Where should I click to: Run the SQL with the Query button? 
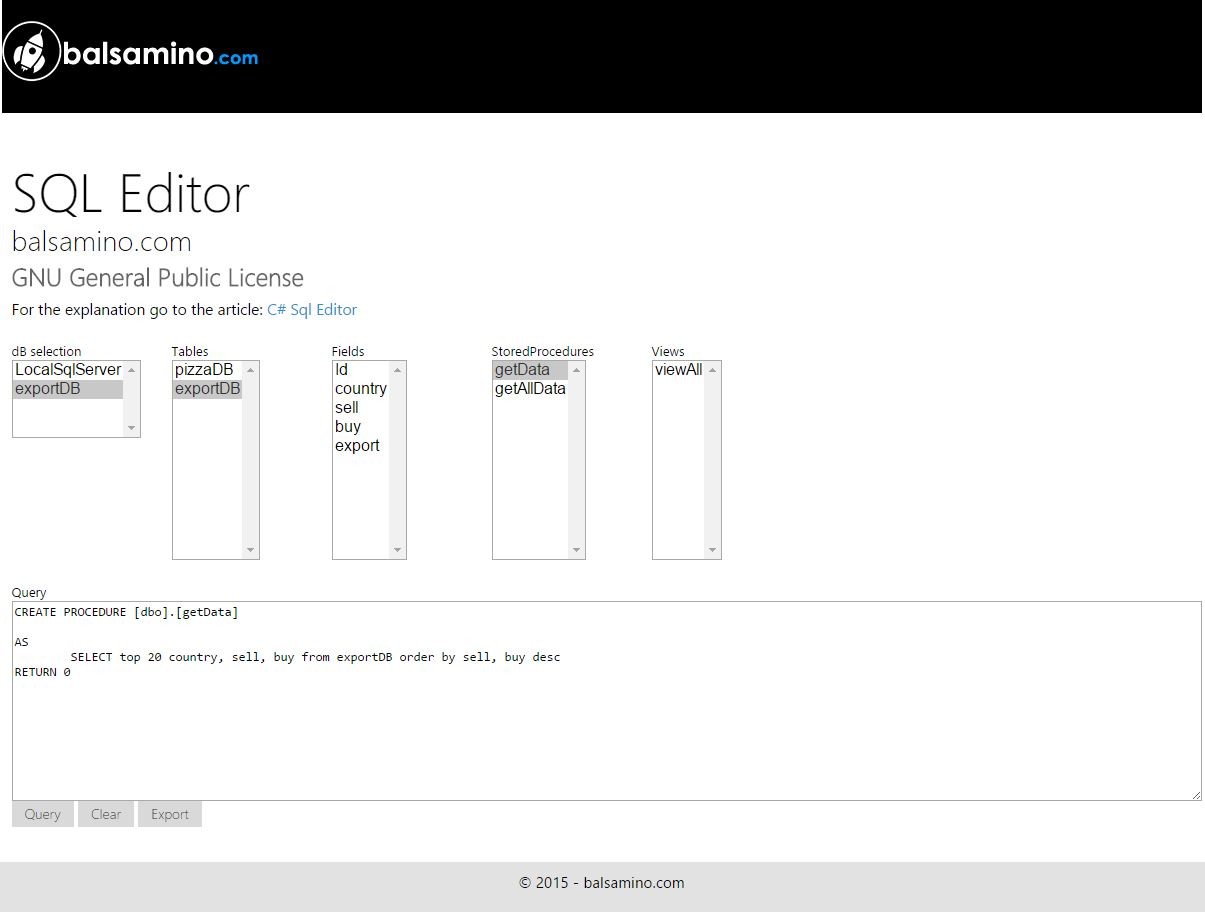point(43,814)
